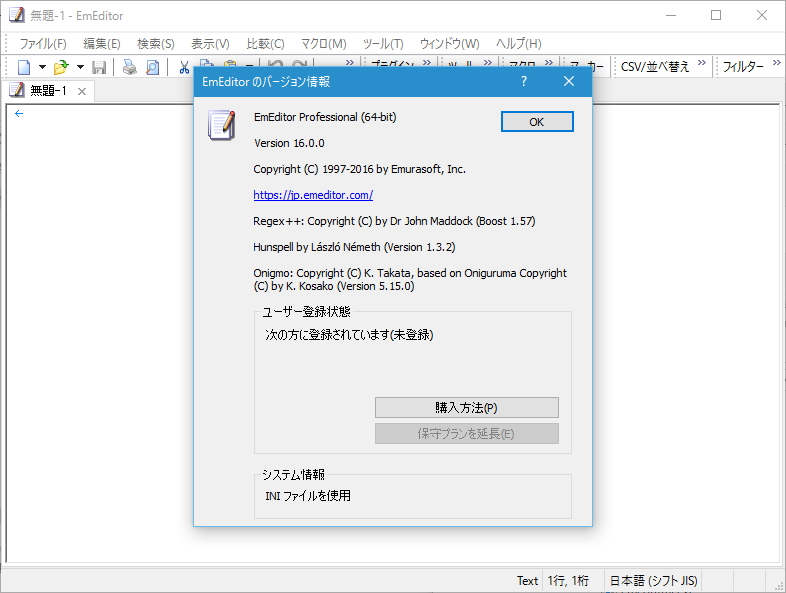Expand the CSV/並べ替え toolbar overflow chevron

click(x=702, y=63)
